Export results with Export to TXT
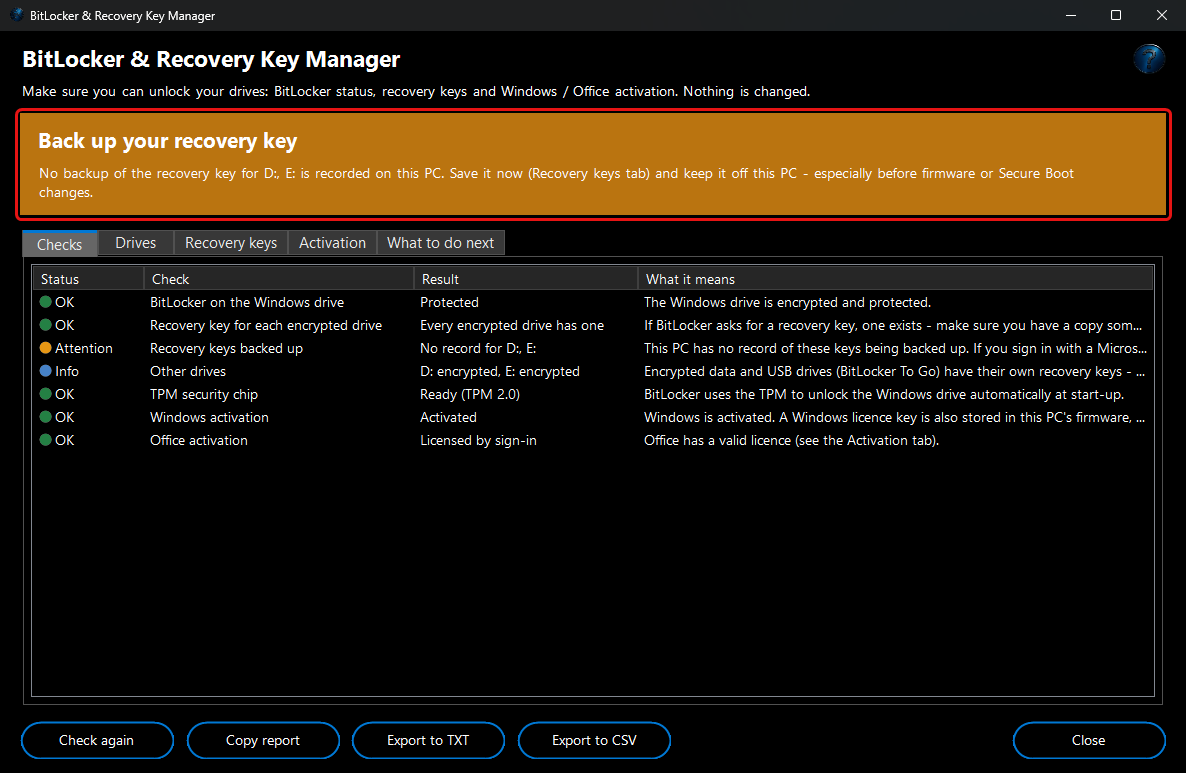The width and height of the screenshot is (1186, 773). 428,740
